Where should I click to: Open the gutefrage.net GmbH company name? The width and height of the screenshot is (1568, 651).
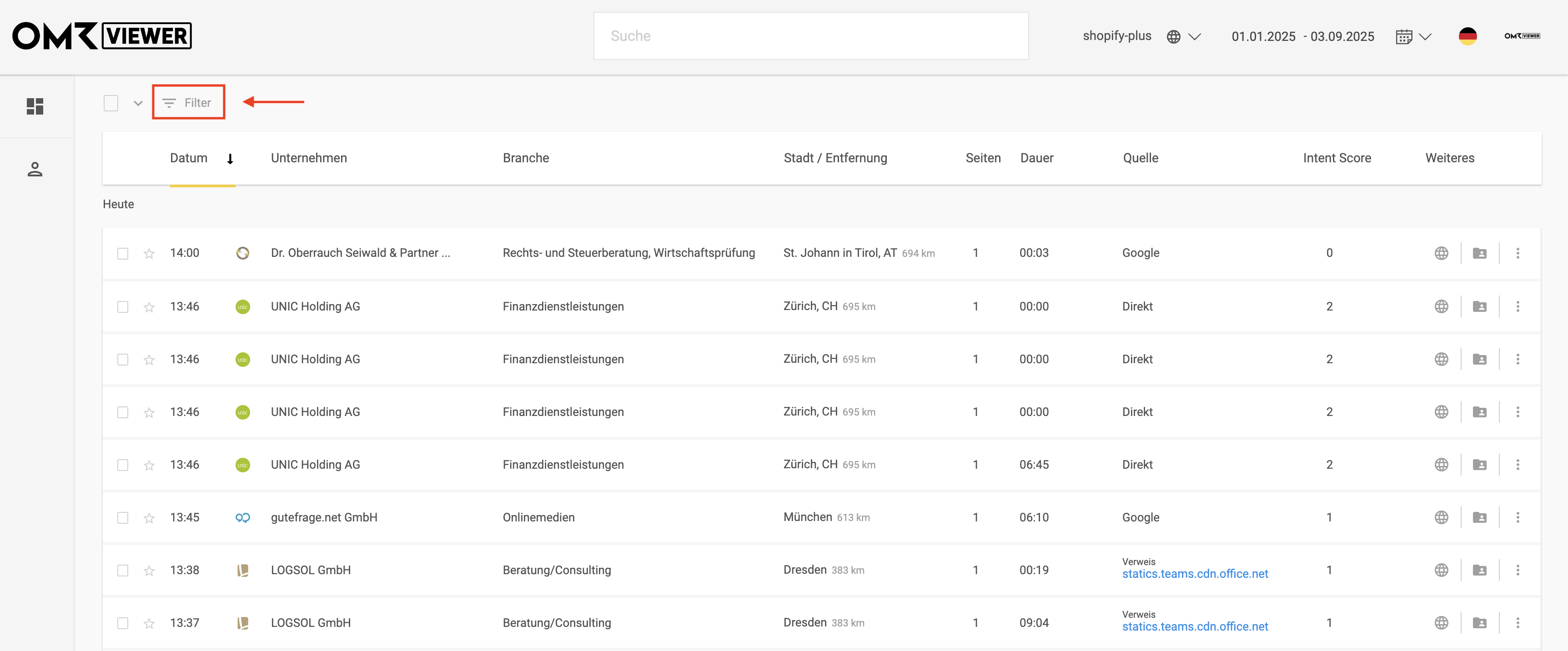pyautogui.click(x=324, y=517)
